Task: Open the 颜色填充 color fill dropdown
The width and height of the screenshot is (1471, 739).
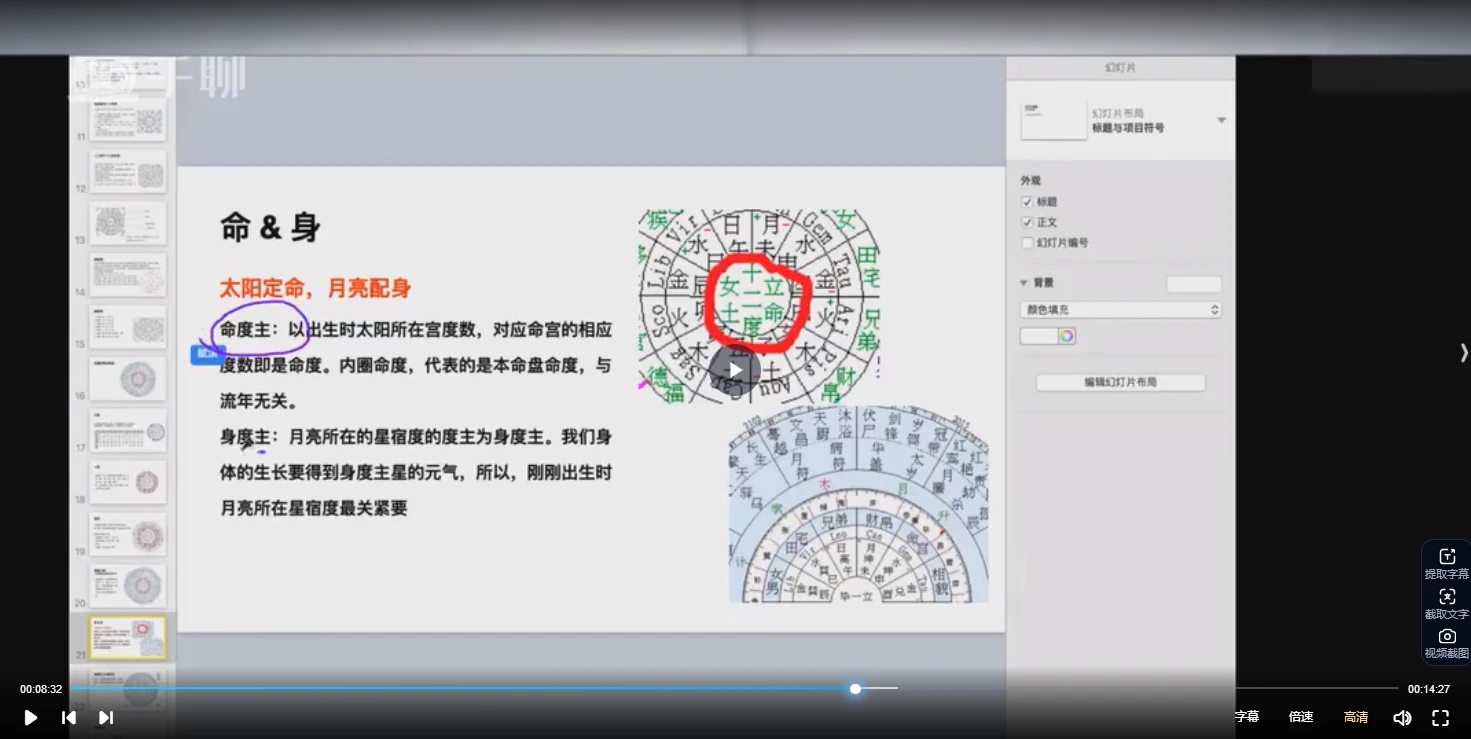Action: 1120,310
